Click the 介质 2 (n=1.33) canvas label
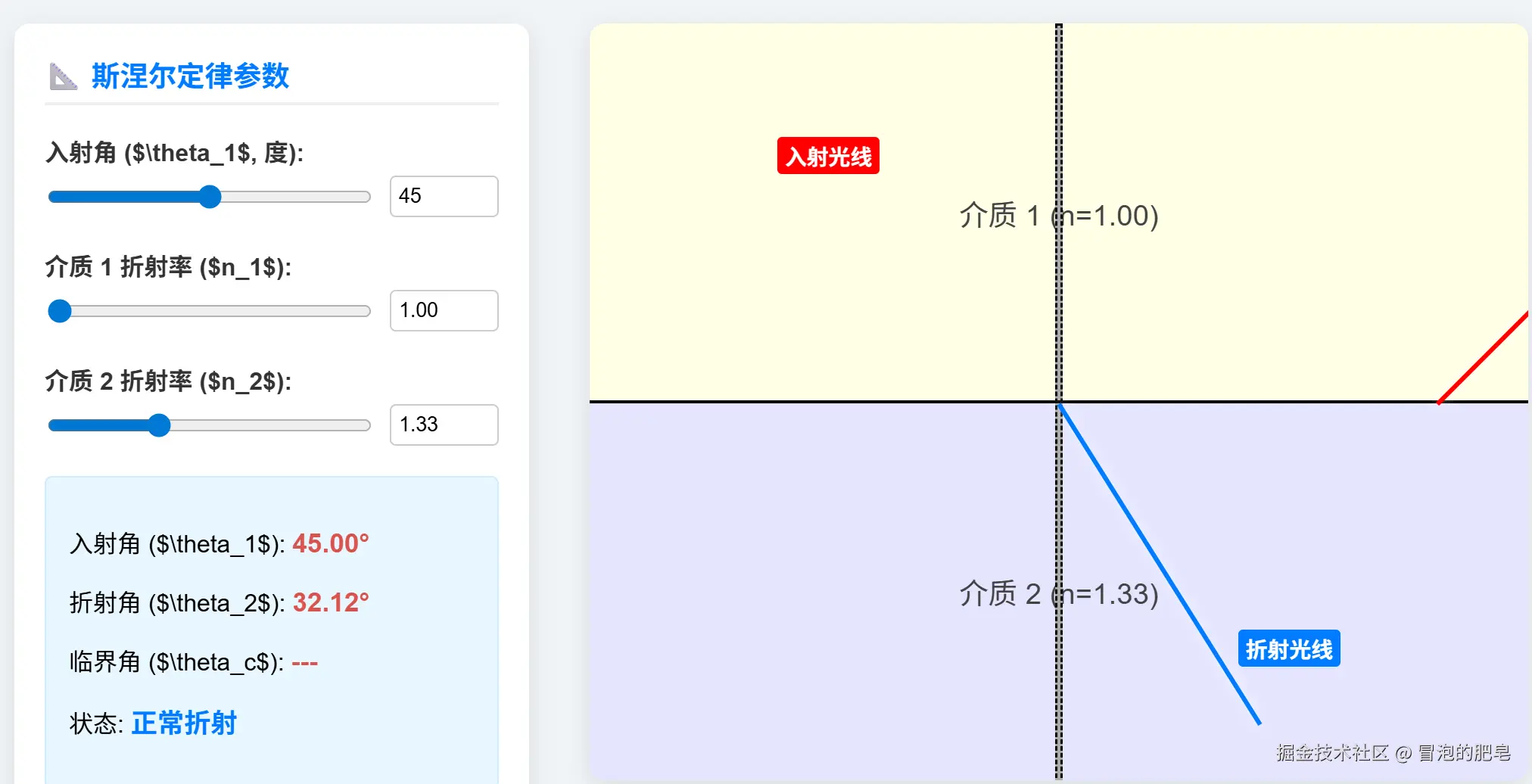The height and width of the screenshot is (784, 1532). coord(1058,595)
